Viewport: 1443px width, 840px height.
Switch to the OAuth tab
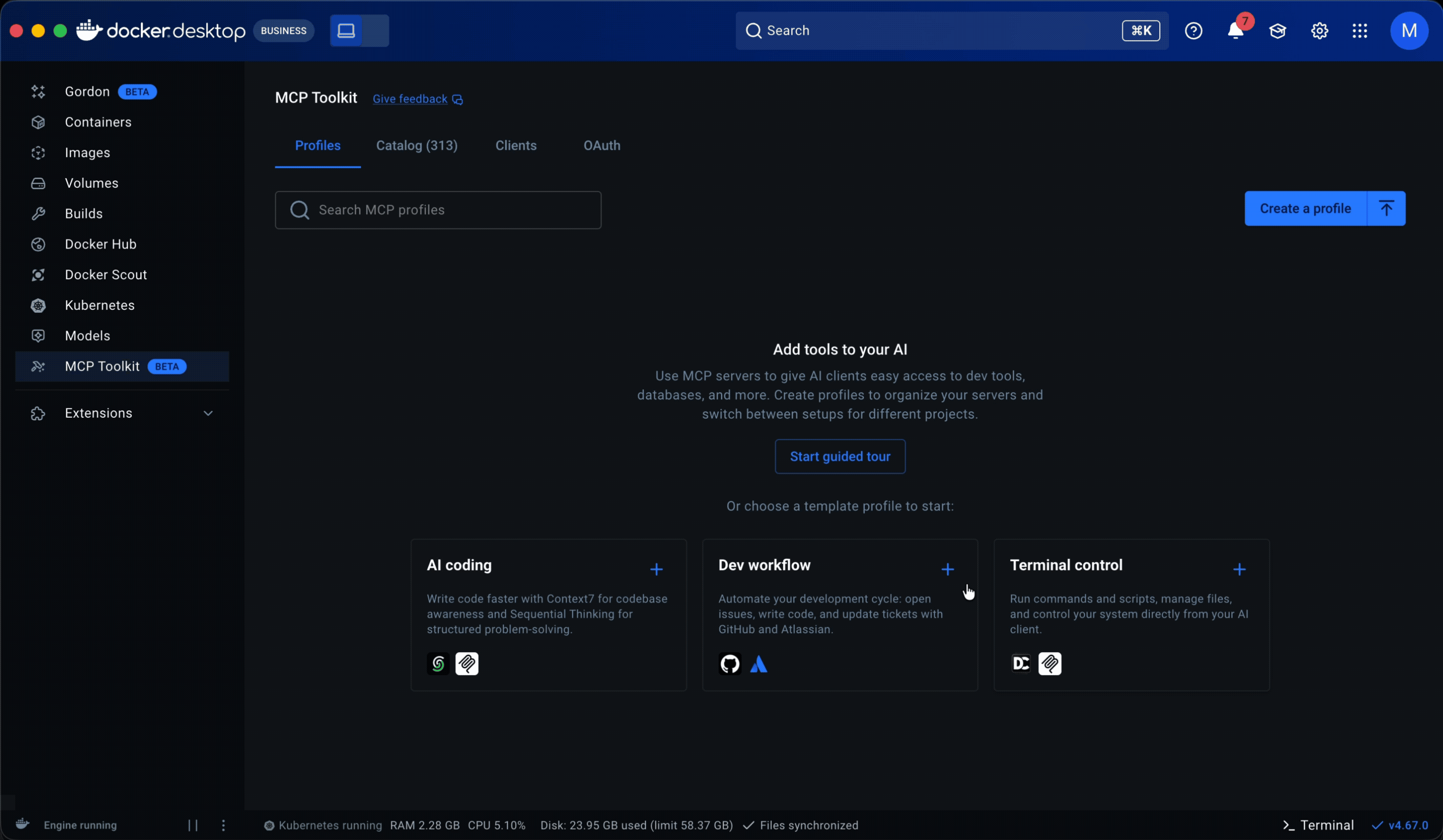coord(601,146)
